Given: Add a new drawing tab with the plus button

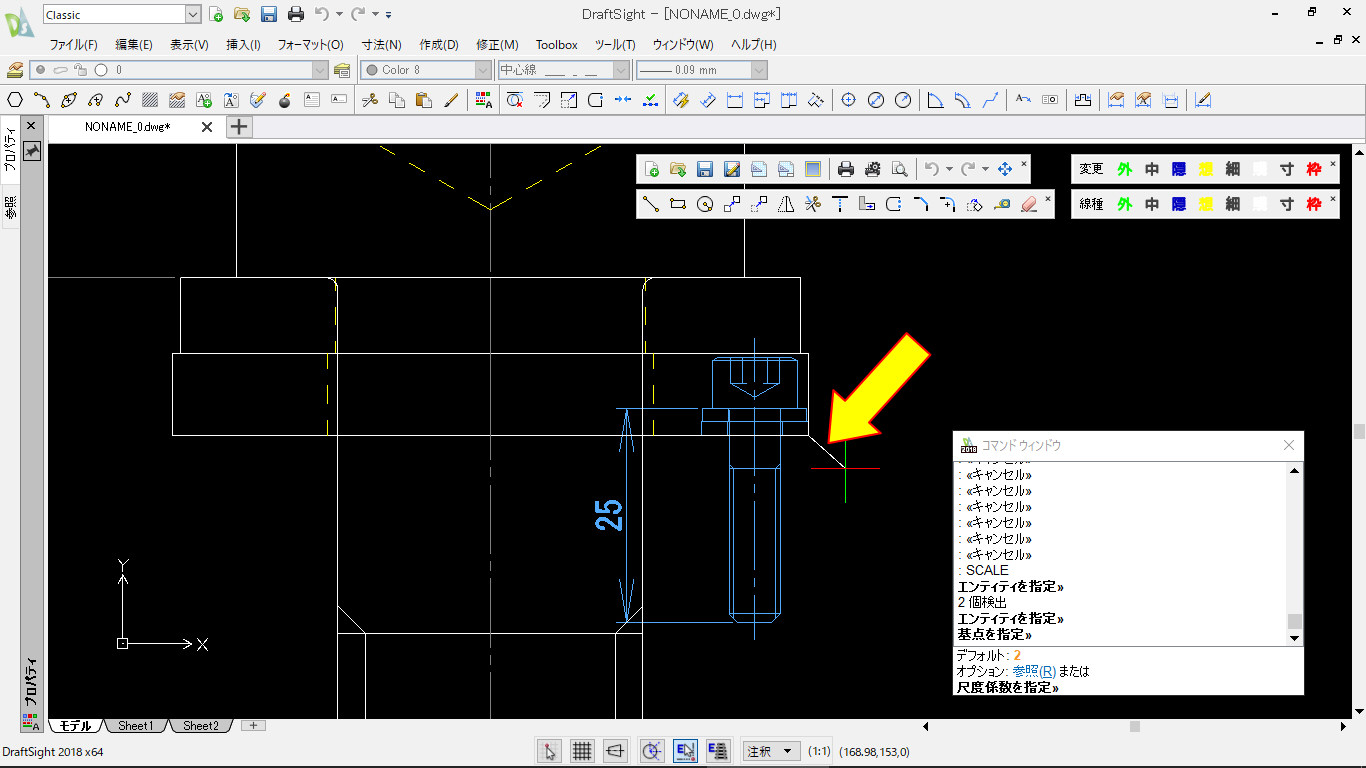Looking at the screenshot, I should [x=239, y=127].
